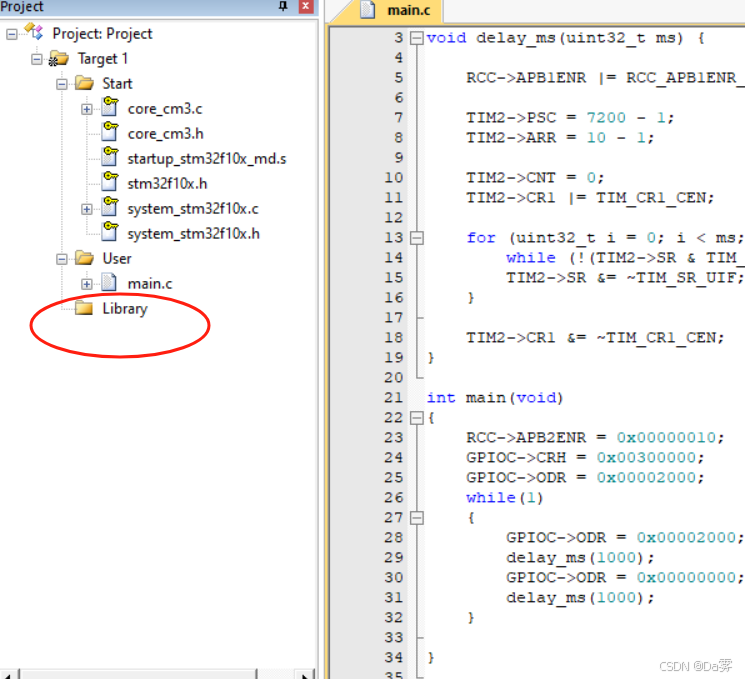Click the file icon on main.c tab

(367, 10)
